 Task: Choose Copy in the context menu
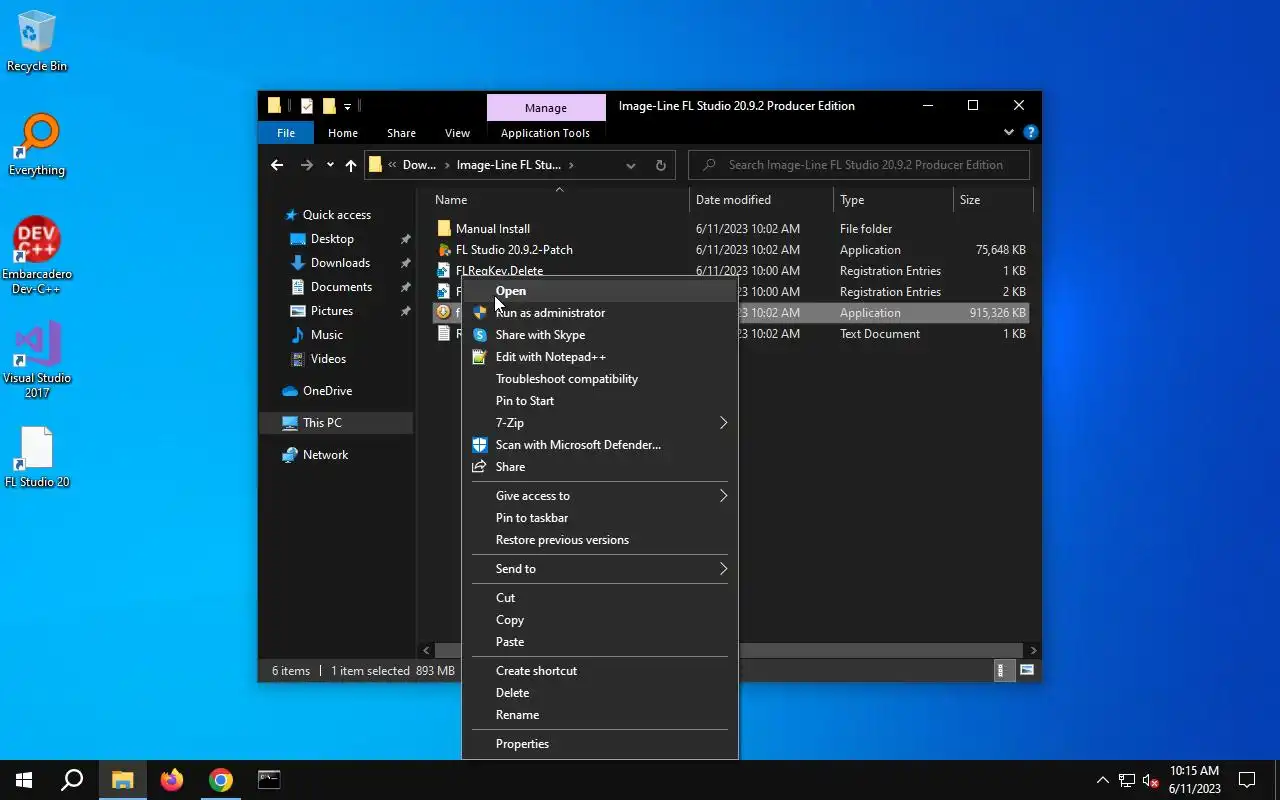click(x=600, y=620)
